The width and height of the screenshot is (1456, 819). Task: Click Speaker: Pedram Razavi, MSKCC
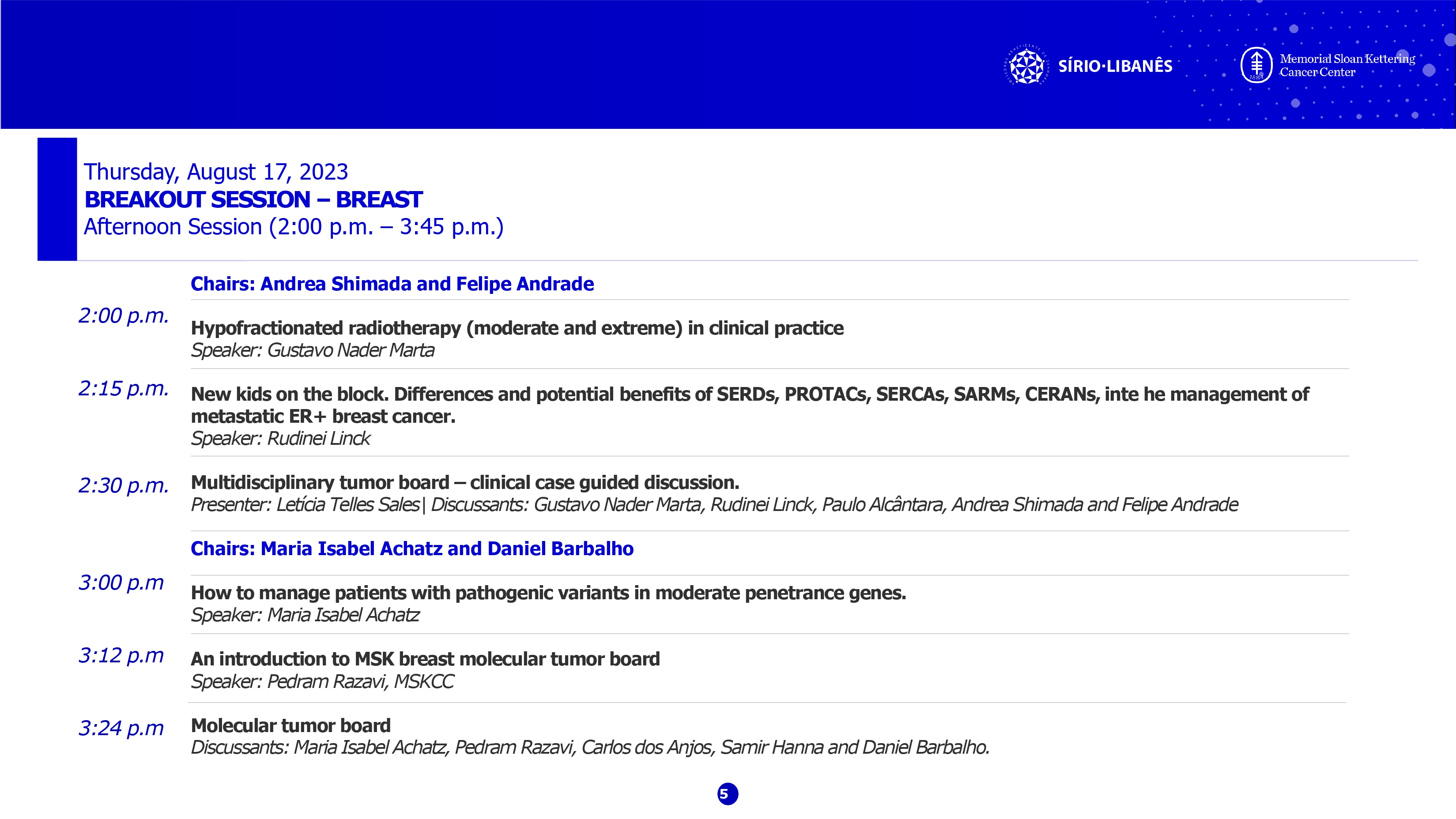[322, 682]
